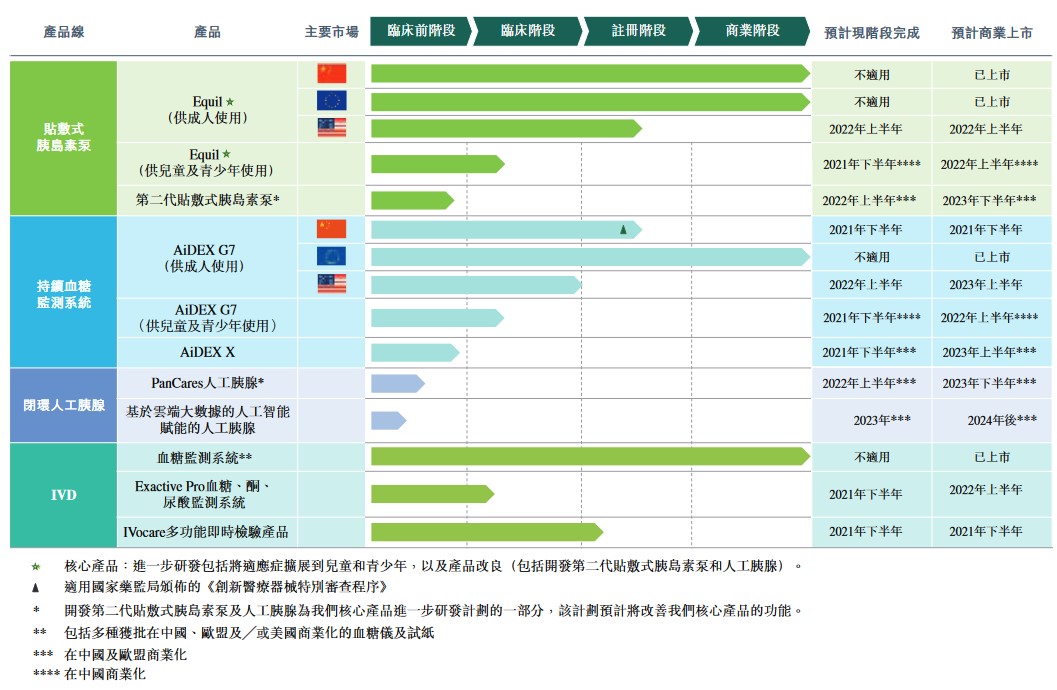1057x690 pixels.
Task: Click 不適用 in the 血糖監測系統 row
Action: [x=872, y=458]
